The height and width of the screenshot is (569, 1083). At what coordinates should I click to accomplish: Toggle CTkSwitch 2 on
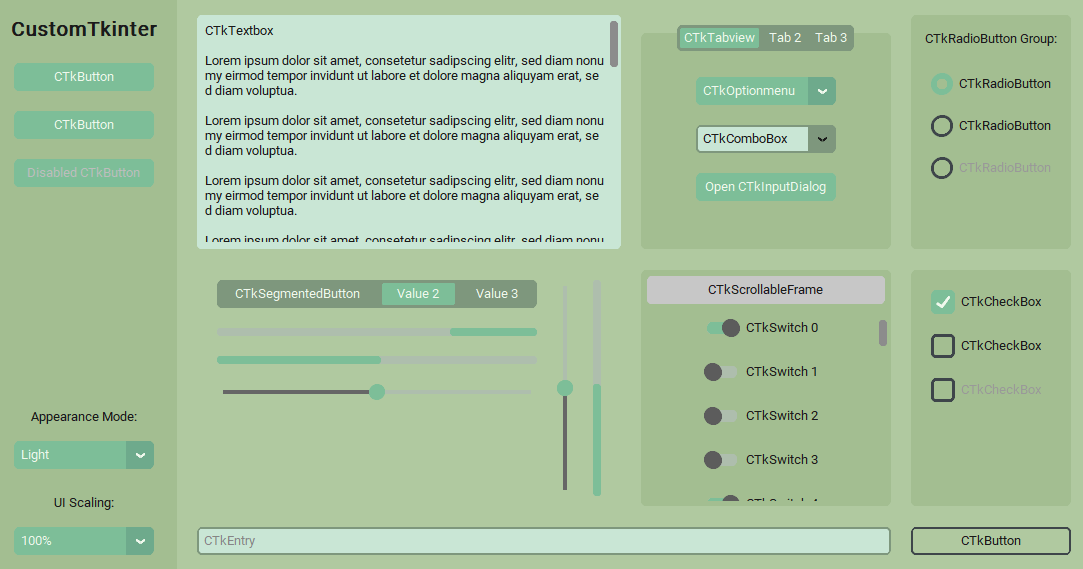(x=721, y=416)
